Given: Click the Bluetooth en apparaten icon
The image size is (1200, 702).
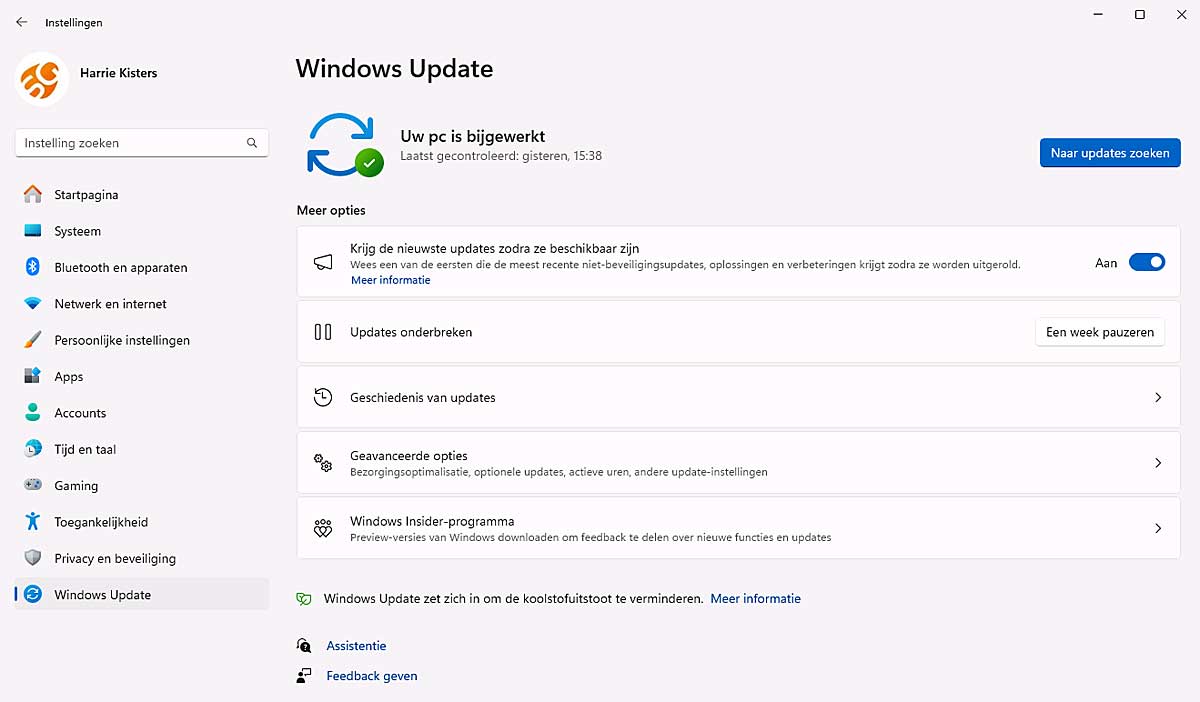Looking at the screenshot, I should 33,267.
